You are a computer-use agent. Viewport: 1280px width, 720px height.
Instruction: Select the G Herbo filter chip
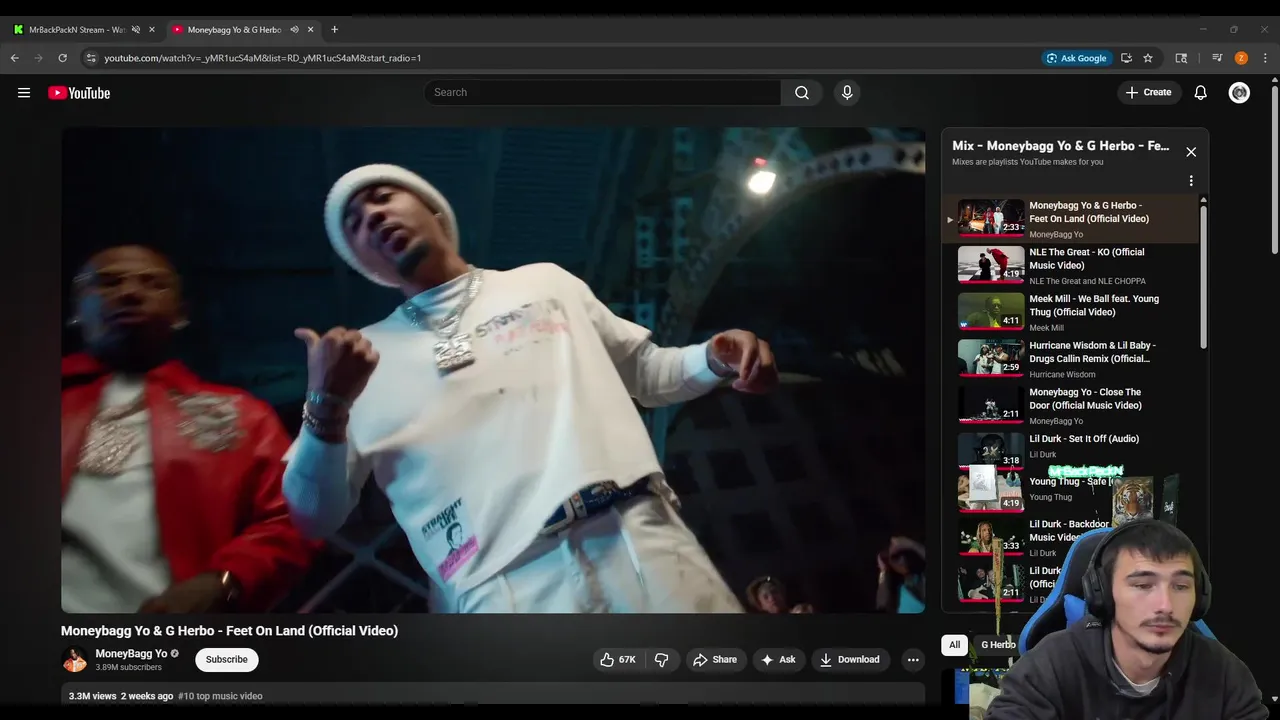click(x=997, y=645)
